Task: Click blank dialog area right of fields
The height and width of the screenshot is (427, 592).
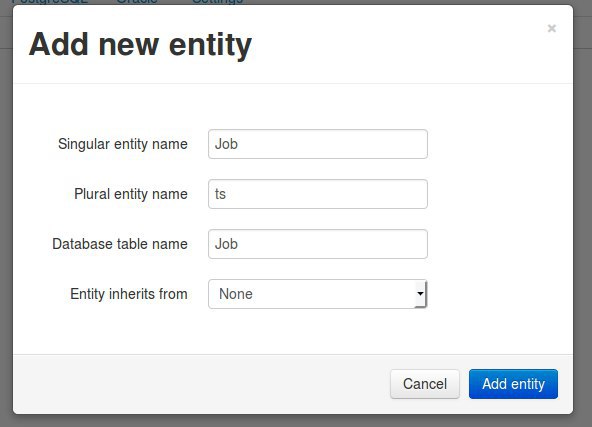Action: point(498,219)
